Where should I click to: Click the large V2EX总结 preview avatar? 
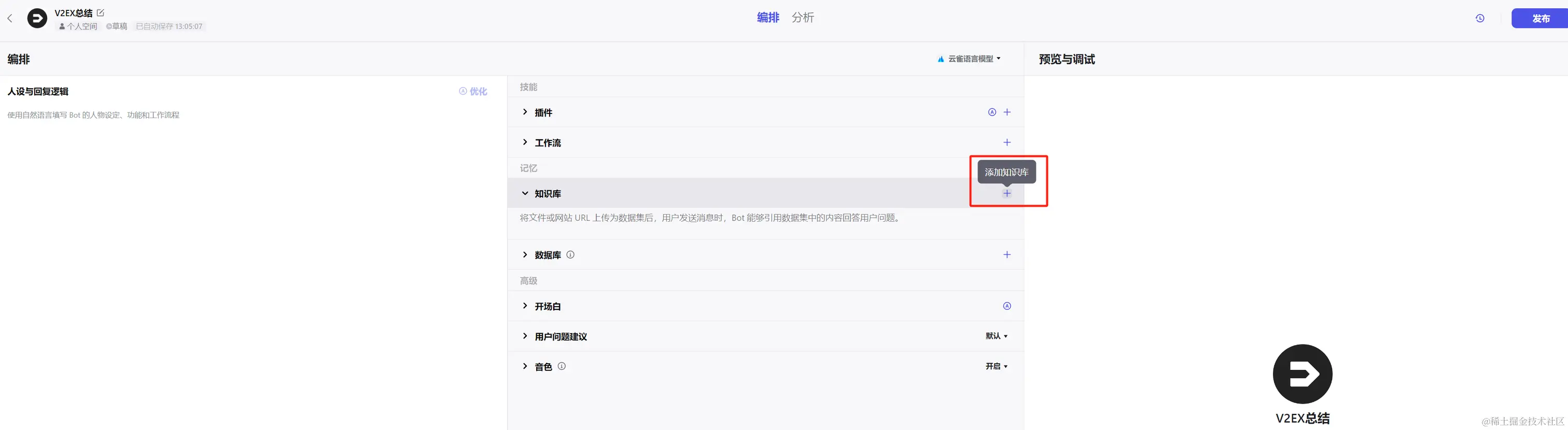pos(1302,374)
